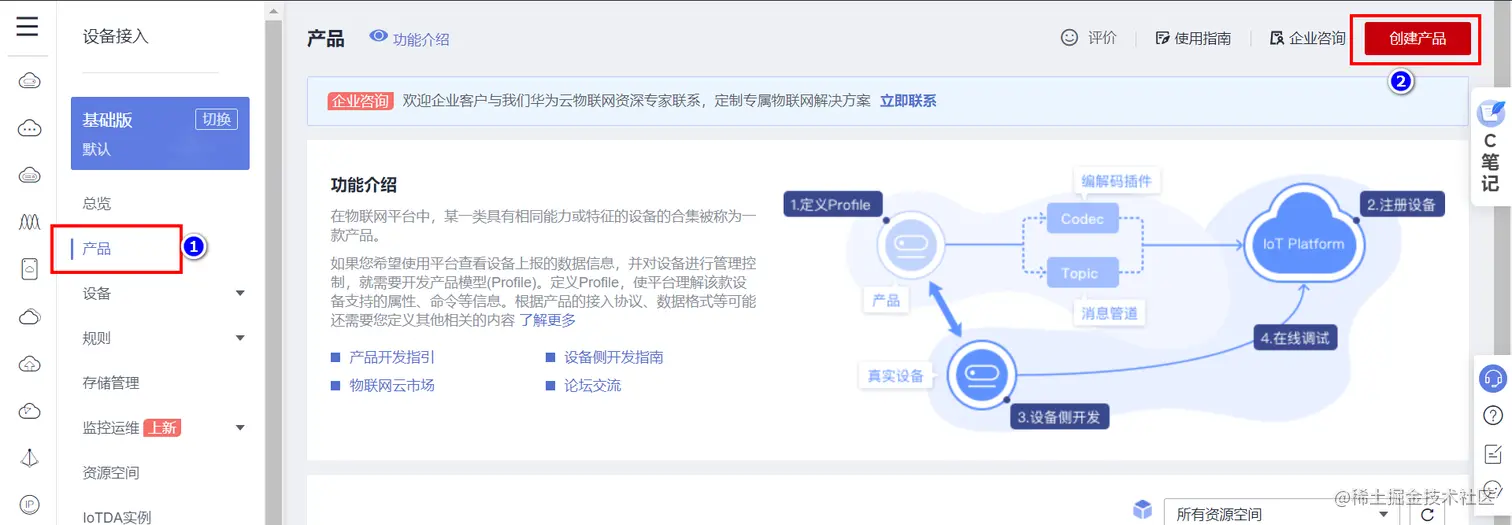The height and width of the screenshot is (525, 1512).
Task: Open the hamburger menu icon
Action: tap(27, 26)
